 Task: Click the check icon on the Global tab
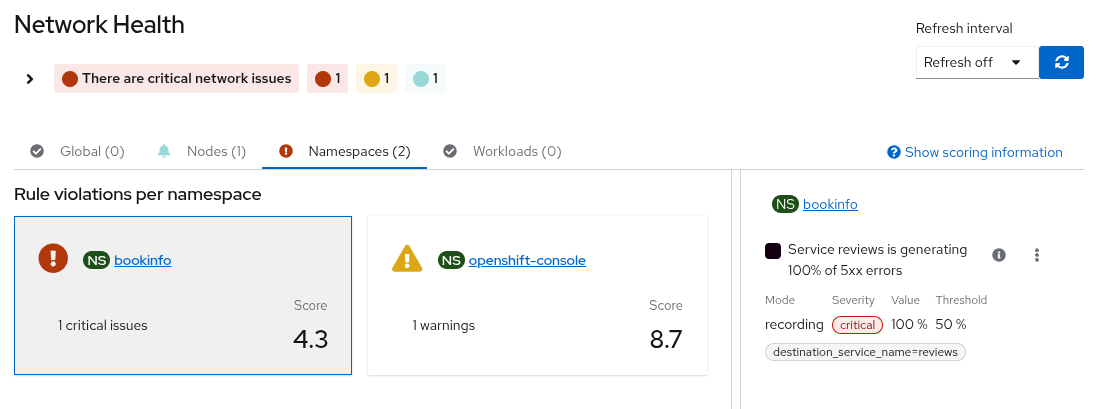point(37,151)
